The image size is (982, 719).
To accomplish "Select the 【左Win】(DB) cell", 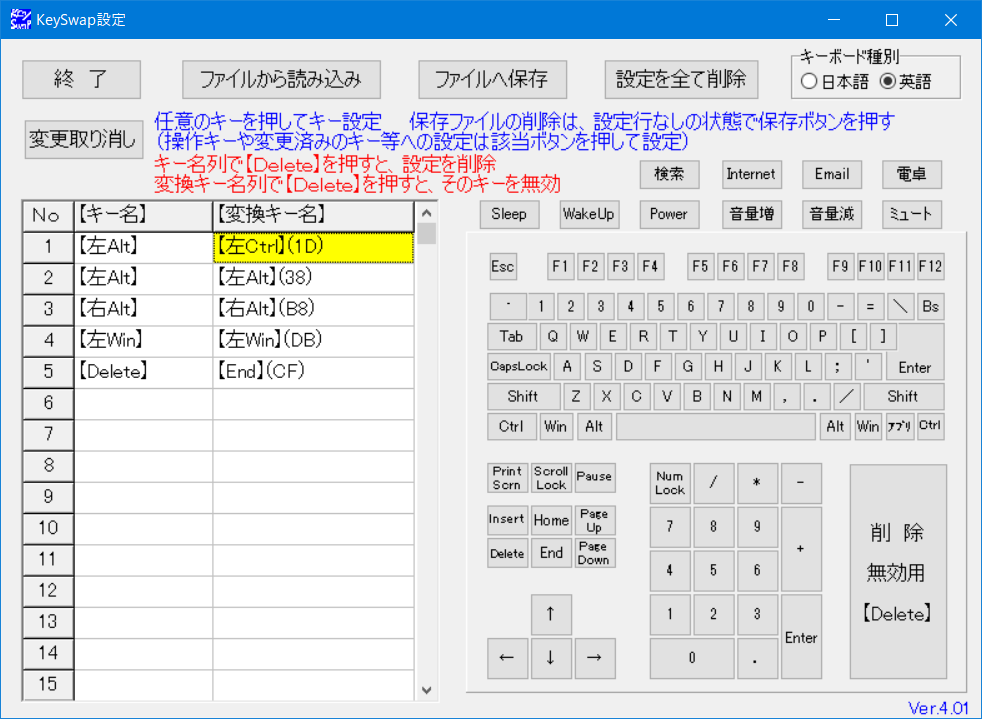I will 313,341.
